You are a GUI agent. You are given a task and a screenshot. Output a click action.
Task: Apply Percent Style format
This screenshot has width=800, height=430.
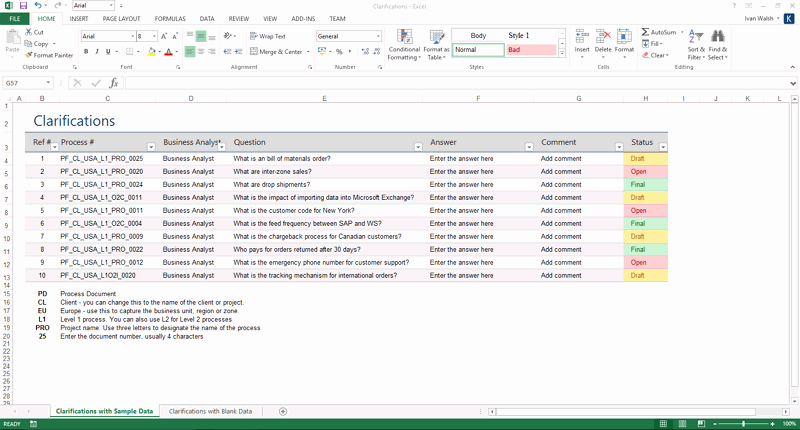[x=339, y=52]
